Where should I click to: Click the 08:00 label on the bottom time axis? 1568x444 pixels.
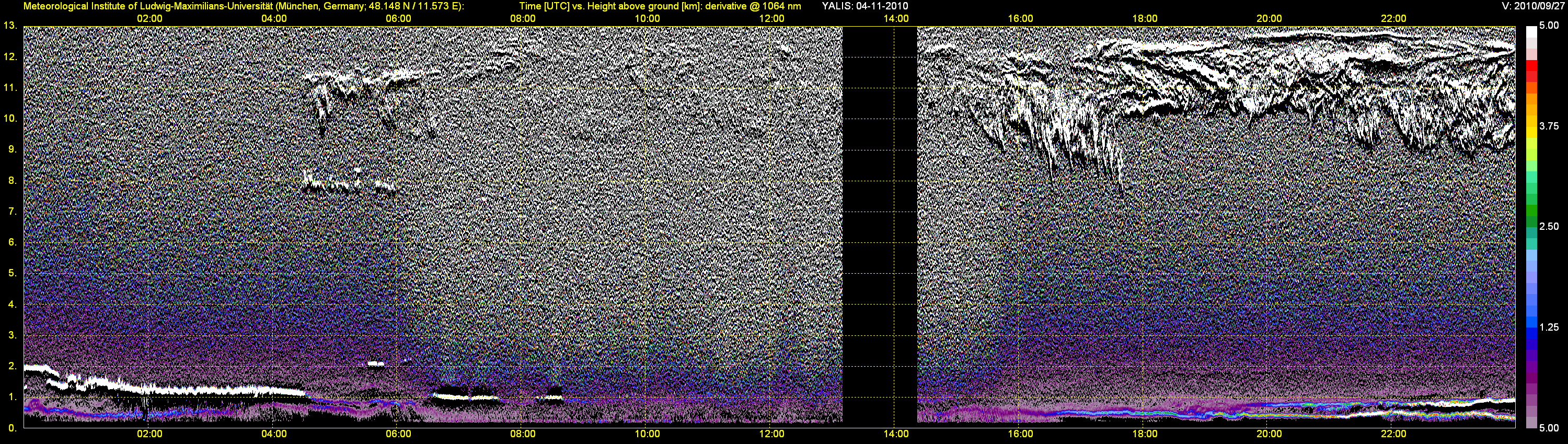523,434
